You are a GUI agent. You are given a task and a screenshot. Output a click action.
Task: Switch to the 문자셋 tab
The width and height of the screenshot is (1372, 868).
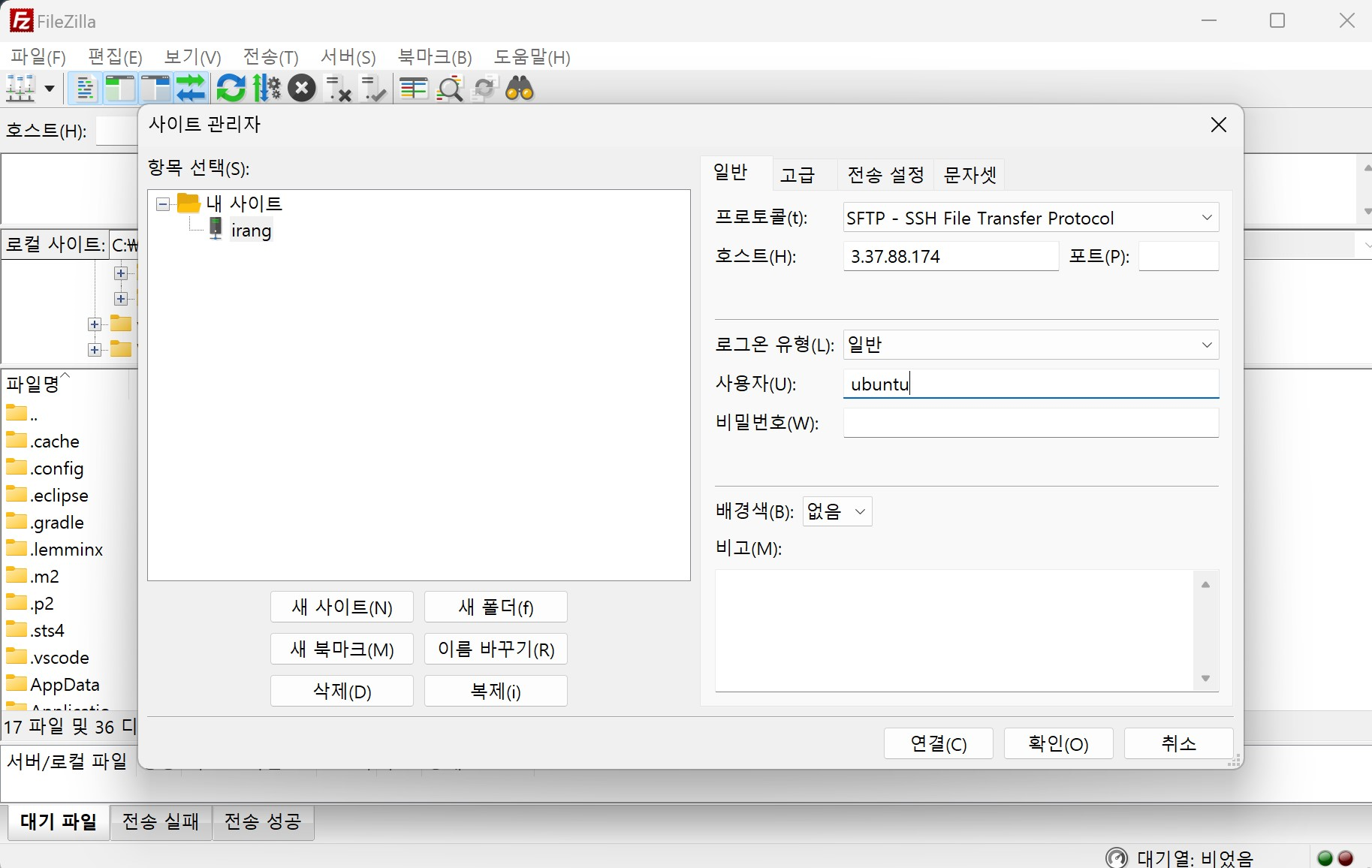(969, 175)
